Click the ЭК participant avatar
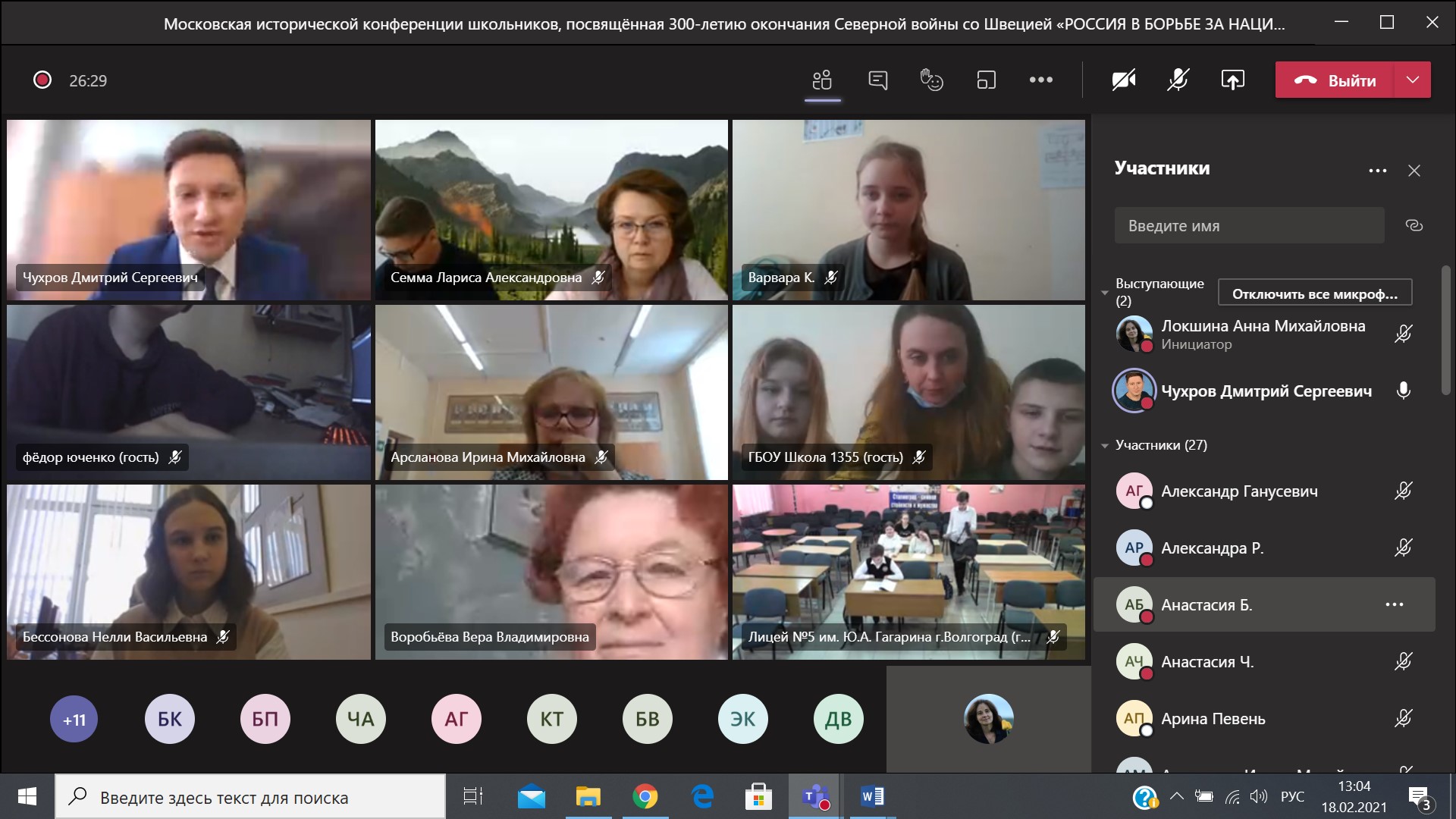Screen dimensions: 1456x819 (743, 719)
